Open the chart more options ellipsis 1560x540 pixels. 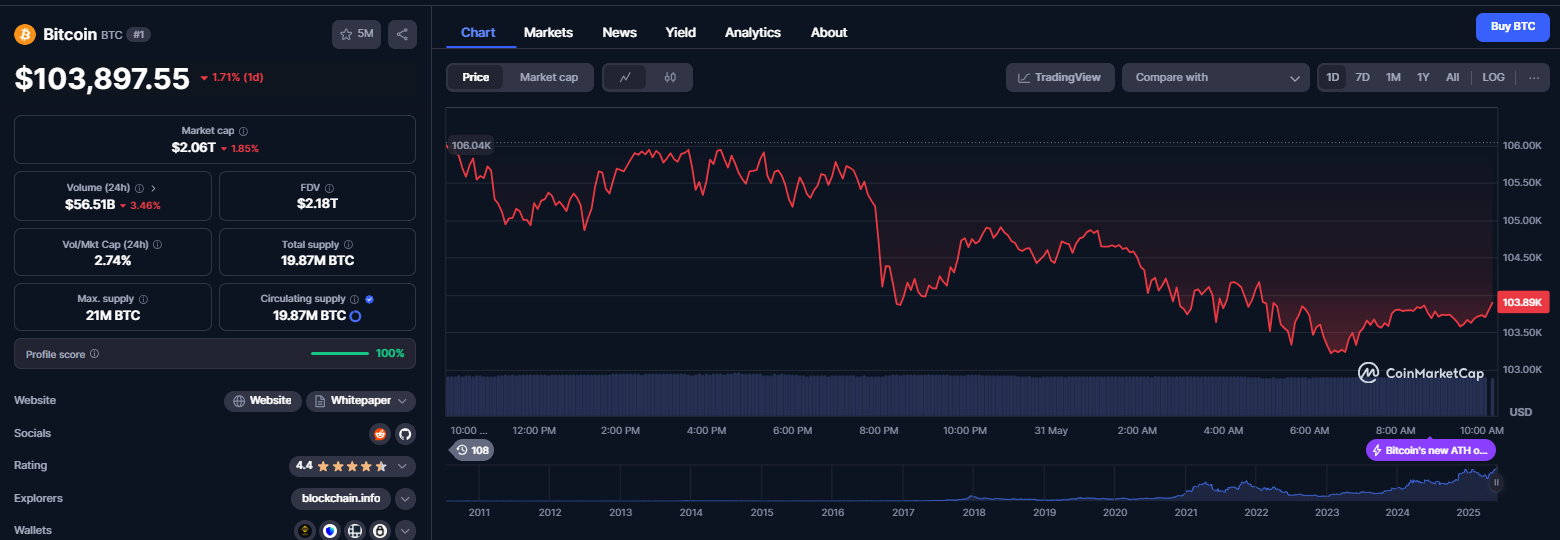point(1533,77)
